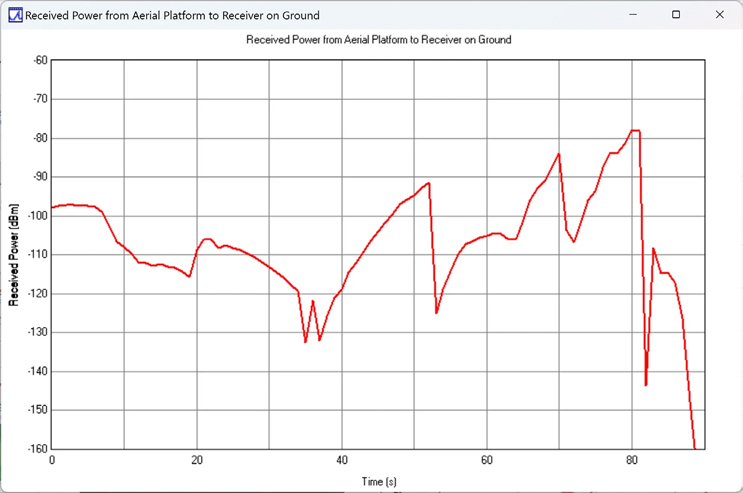Click the deep curve dip near -143 dBm
The height and width of the screenshot is (493, 743).
(646, 385)
